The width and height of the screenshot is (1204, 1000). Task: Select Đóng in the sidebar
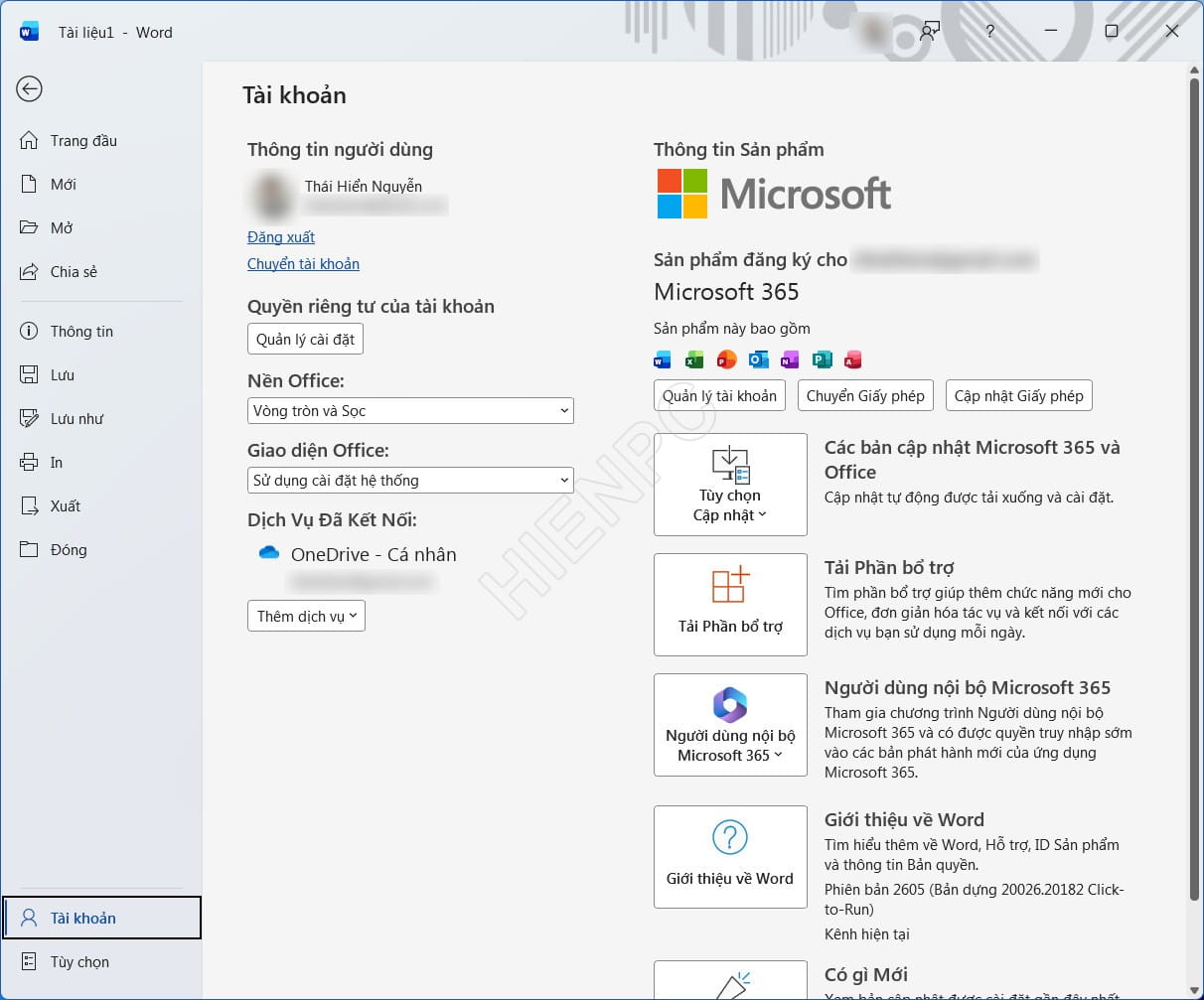pos(101,550)
